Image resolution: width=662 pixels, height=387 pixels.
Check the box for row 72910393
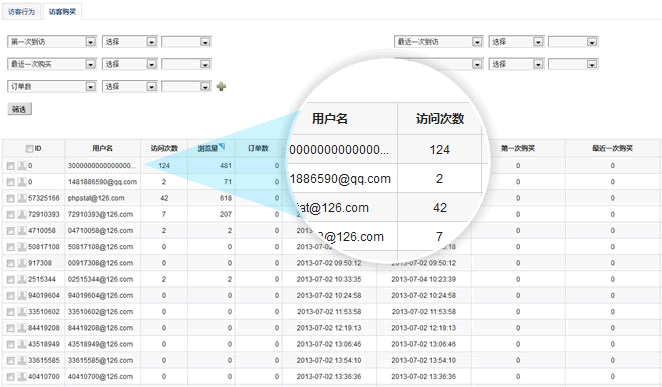pyautogui.click(x=11, y=215)
